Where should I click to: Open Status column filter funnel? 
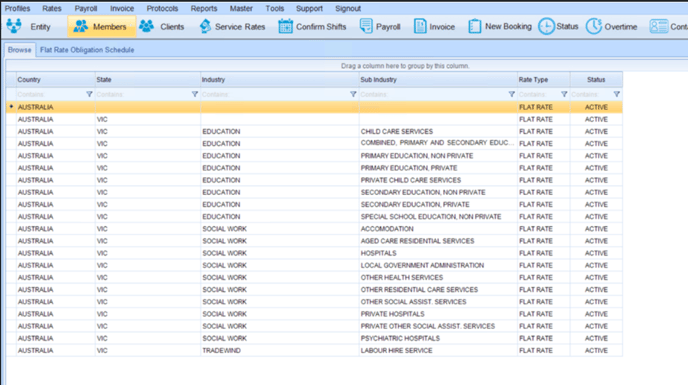617,94
